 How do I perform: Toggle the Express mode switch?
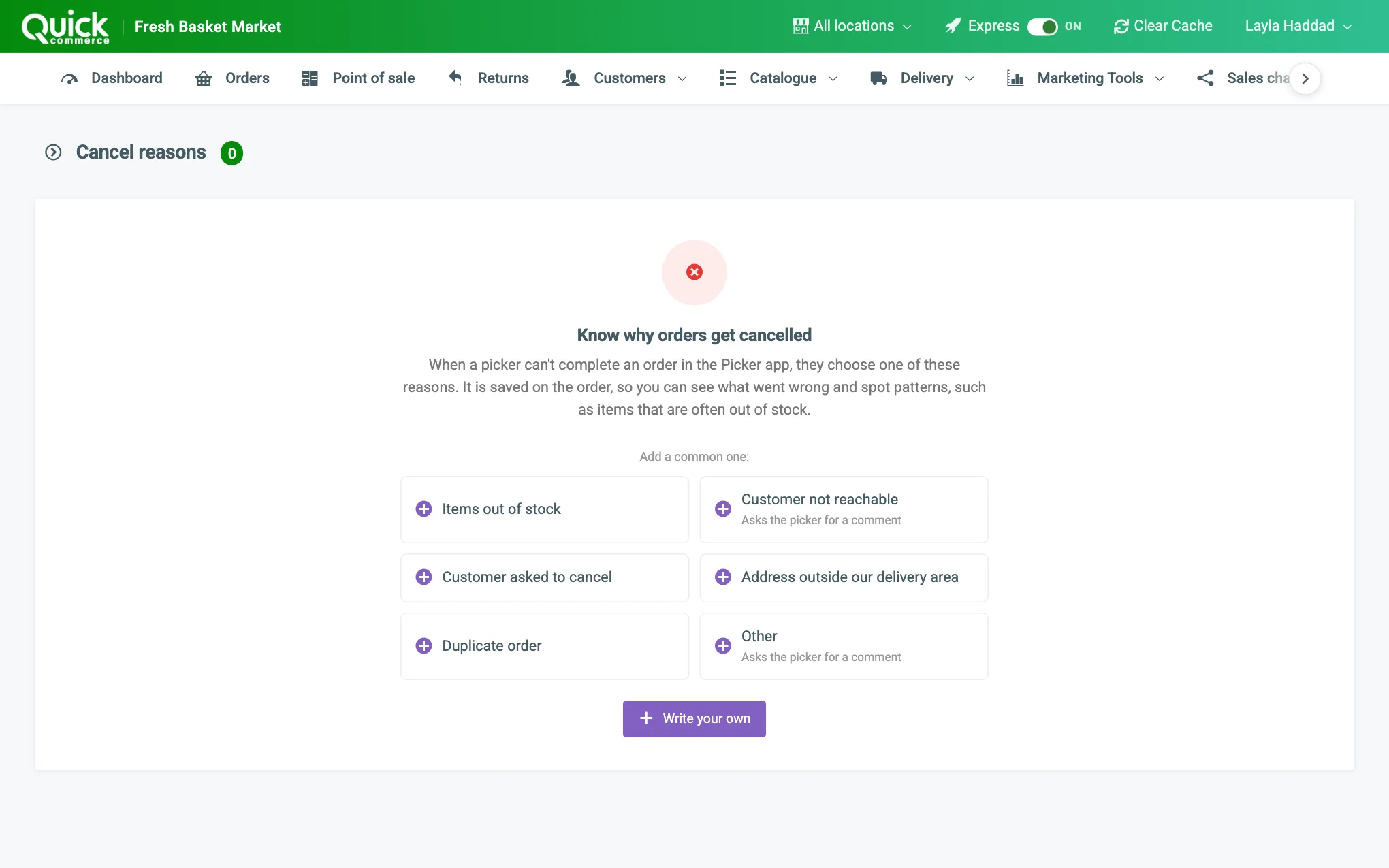(x=1042, y=27)
